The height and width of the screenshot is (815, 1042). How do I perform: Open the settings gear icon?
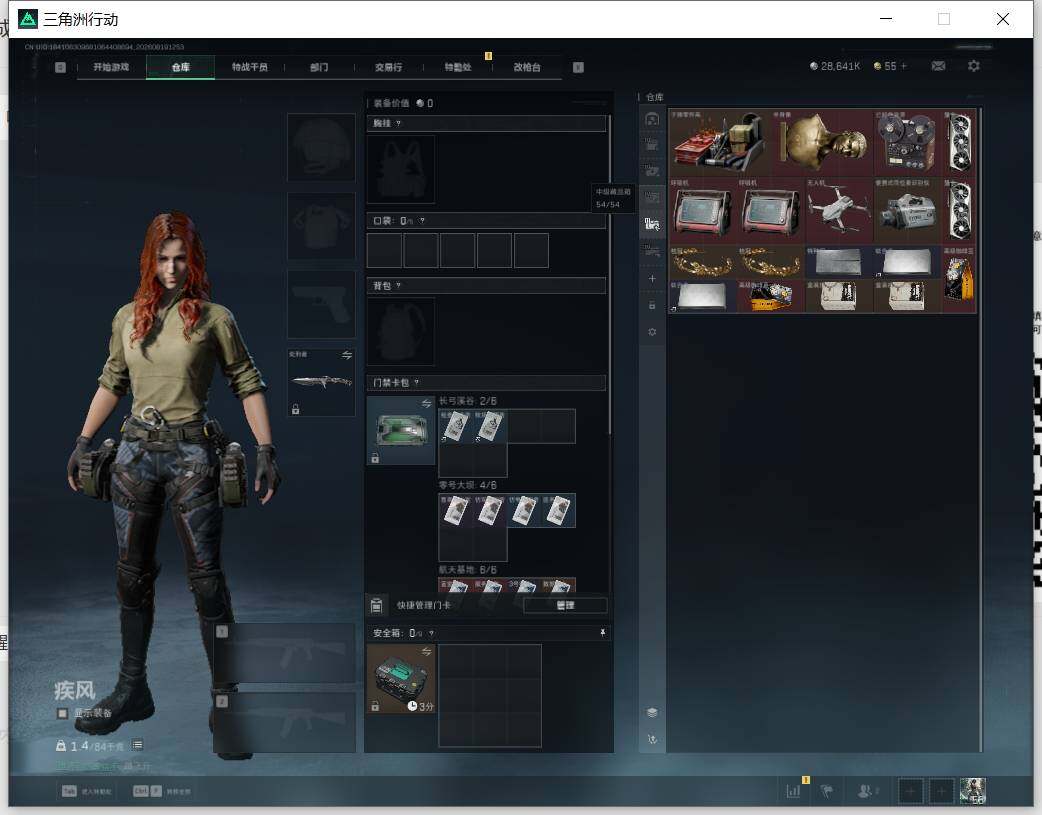(x=974, y=66)
